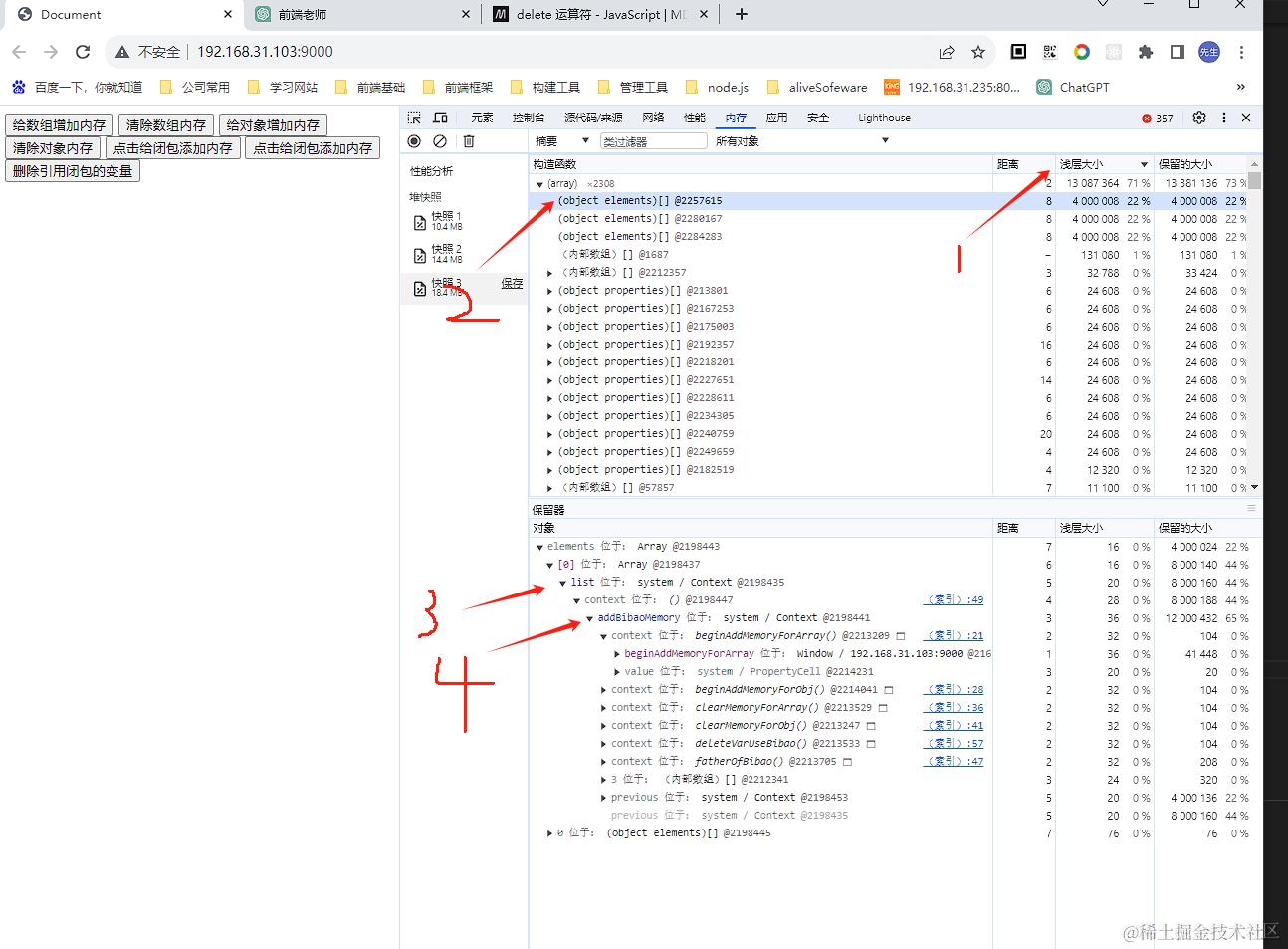Click the black square extension icon
The width and height of the screenshot is (1288, 949).
[1018, 52]
